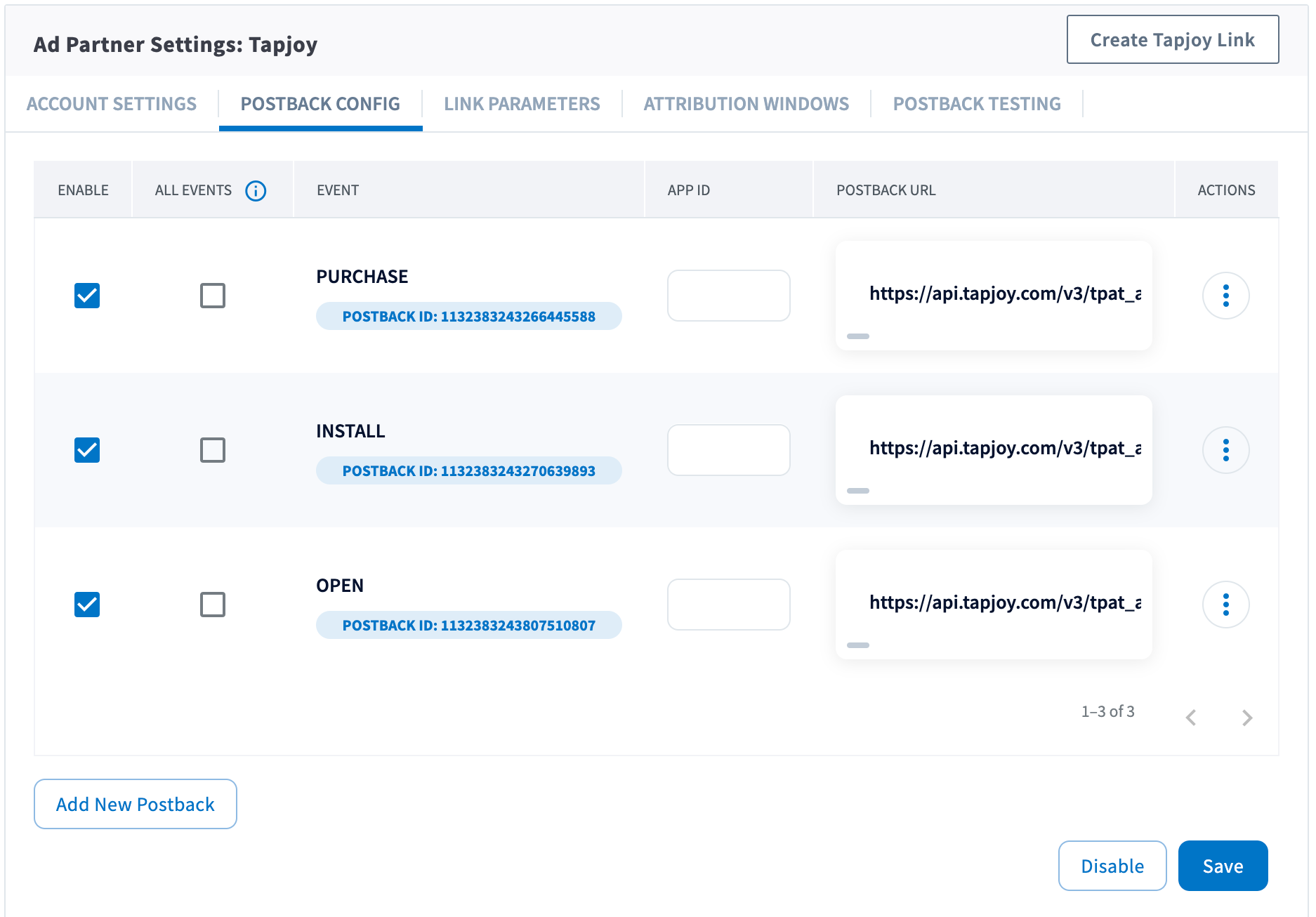Open actions menu for INSTALL postback

pos(1225,450)
